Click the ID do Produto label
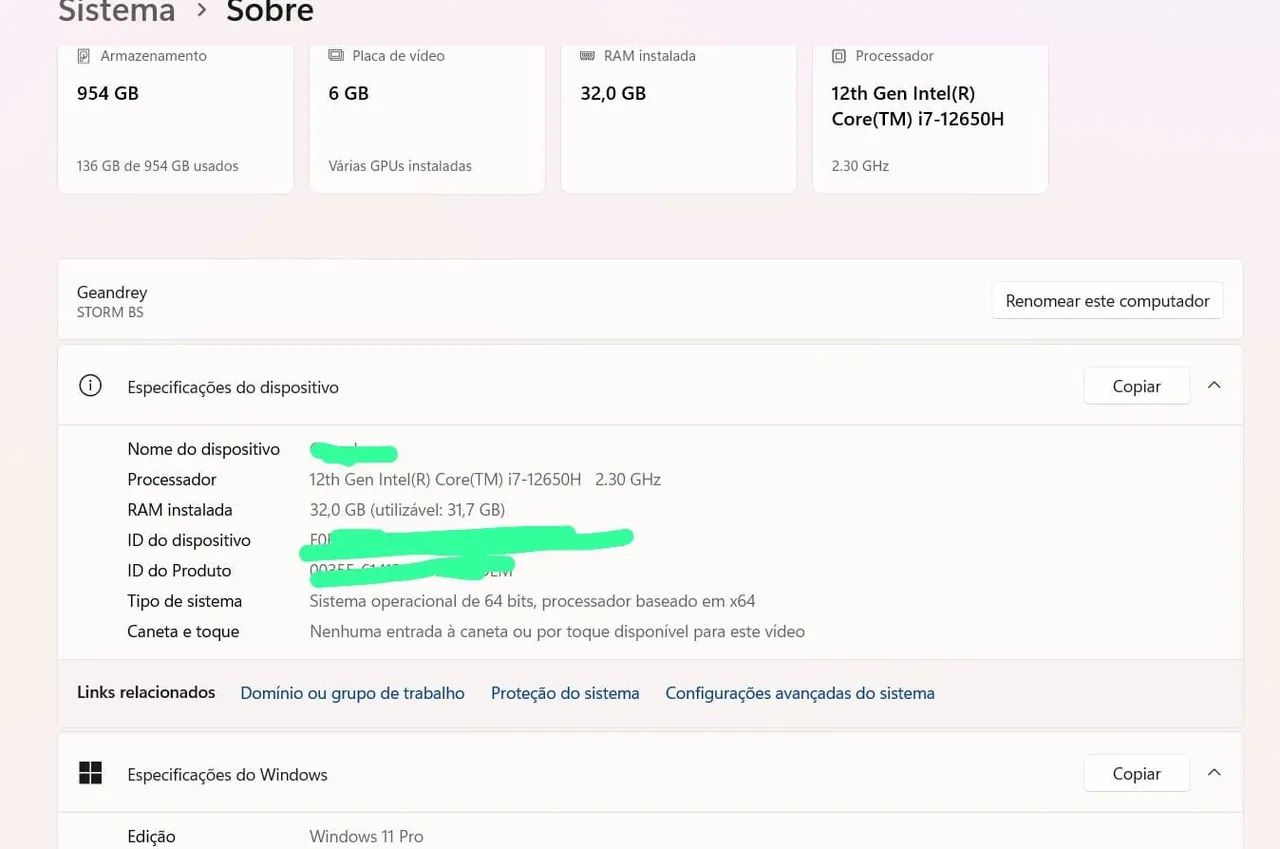 click(x=179, y=570)
